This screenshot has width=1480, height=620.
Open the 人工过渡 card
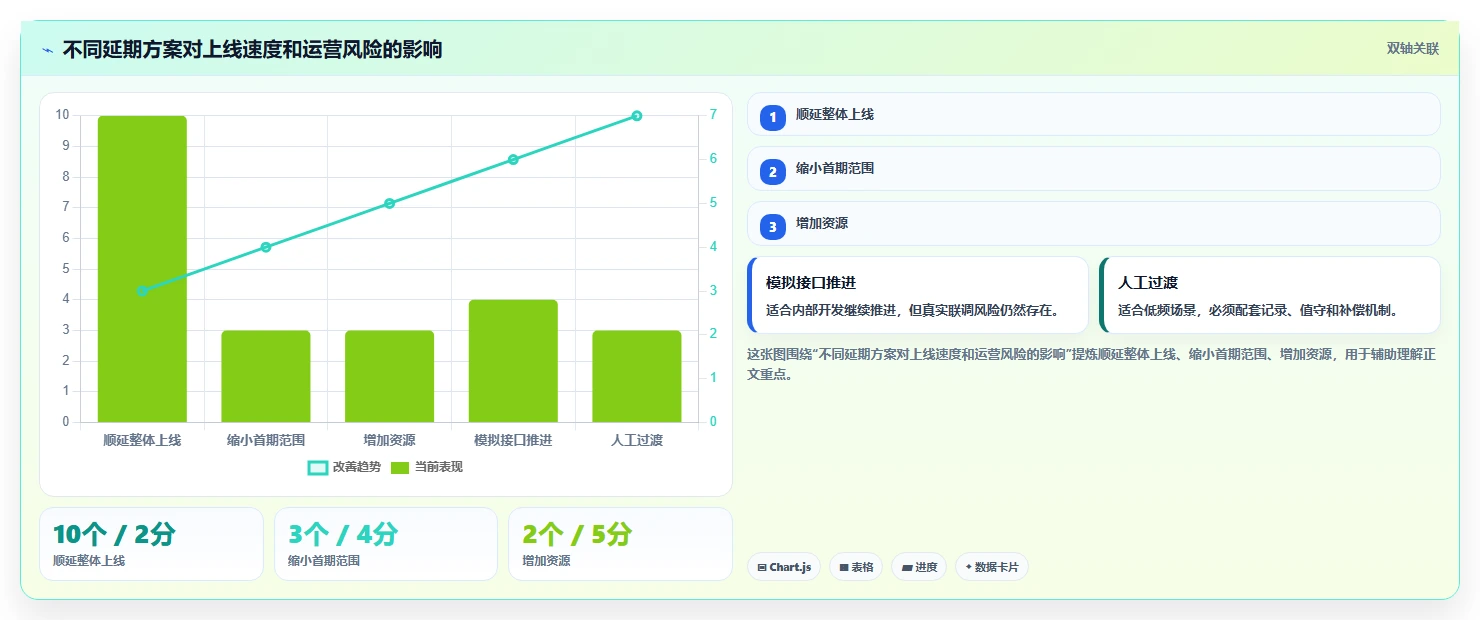click(1269, 295)
